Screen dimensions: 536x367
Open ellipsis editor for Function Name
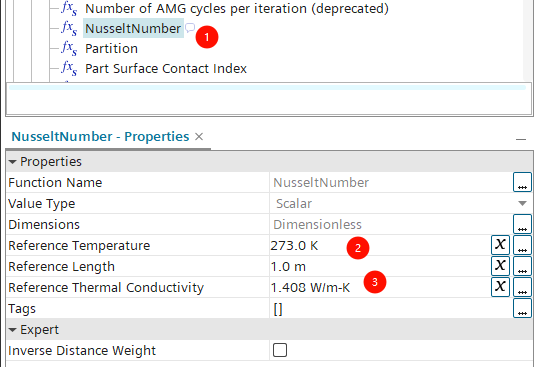[x=522, y=182]
